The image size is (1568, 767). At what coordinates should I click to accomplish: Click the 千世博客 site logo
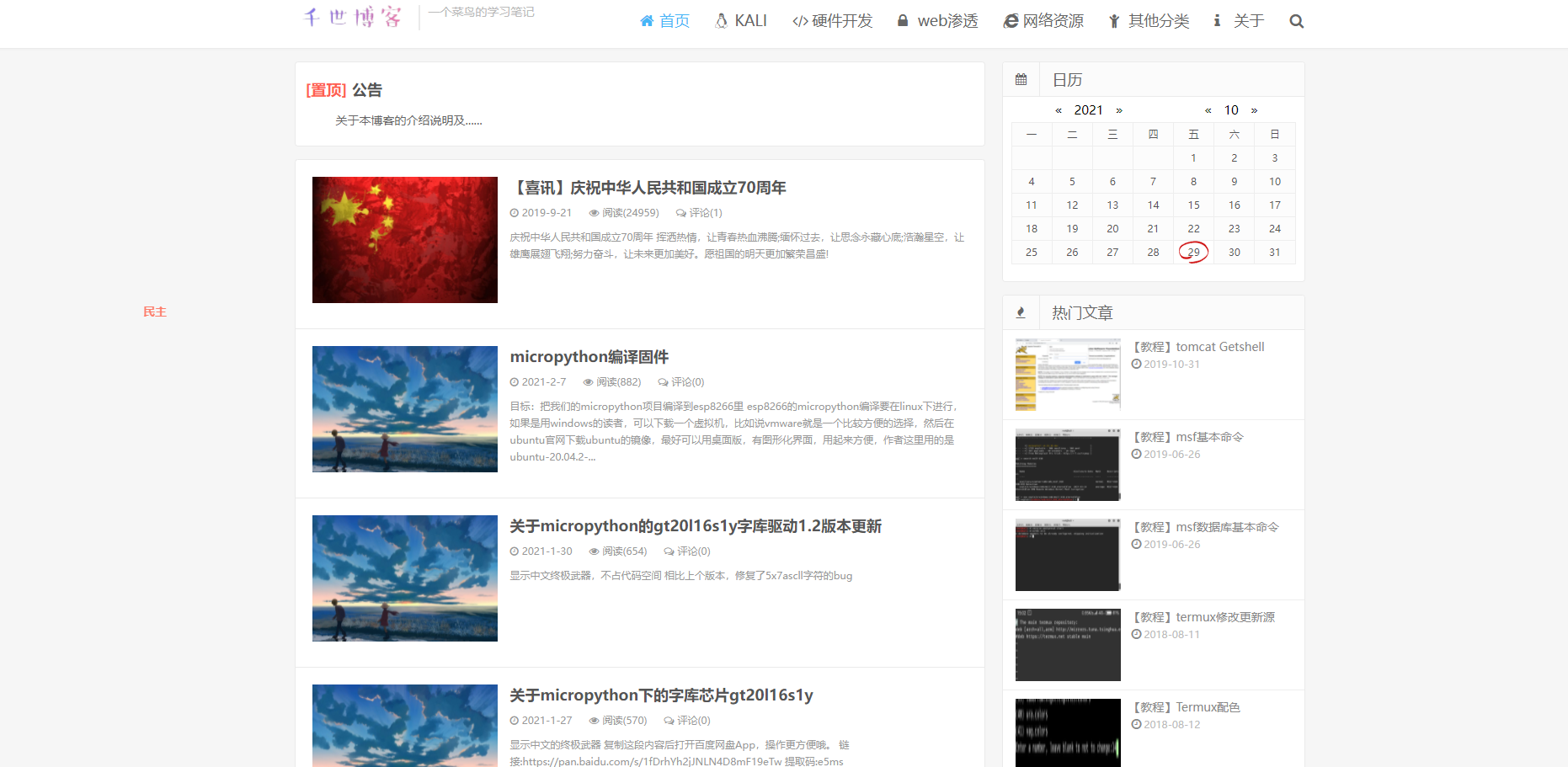pos(353,17)
